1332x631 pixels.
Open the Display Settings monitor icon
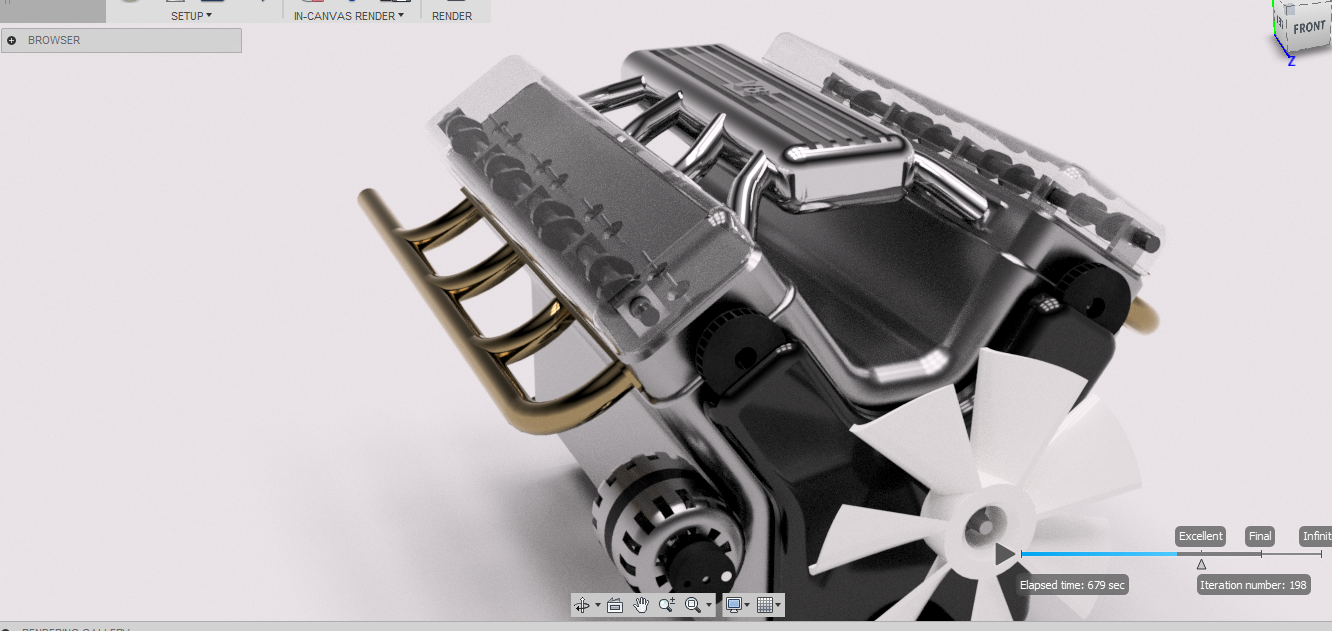tap(734, 605)
